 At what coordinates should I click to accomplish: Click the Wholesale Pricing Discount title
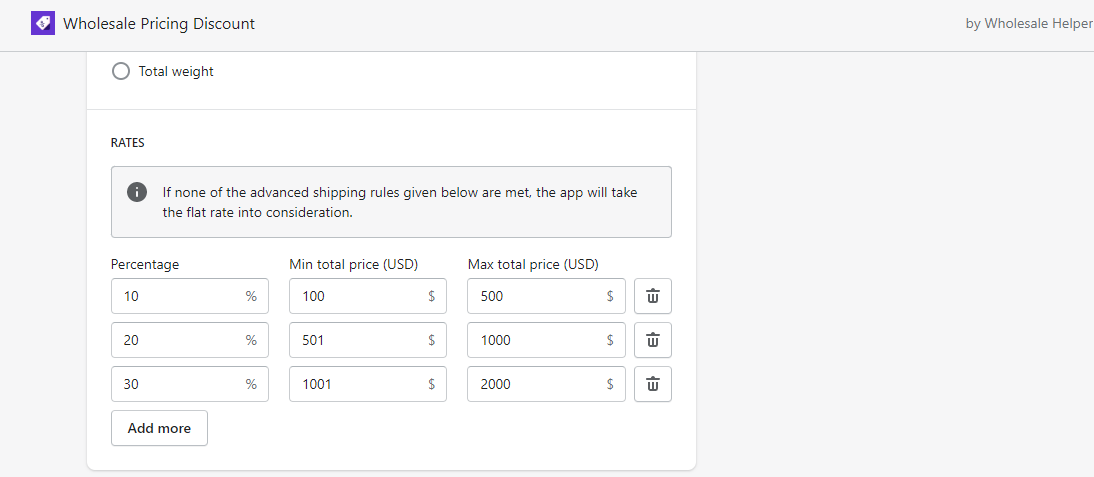click(159, 24)
